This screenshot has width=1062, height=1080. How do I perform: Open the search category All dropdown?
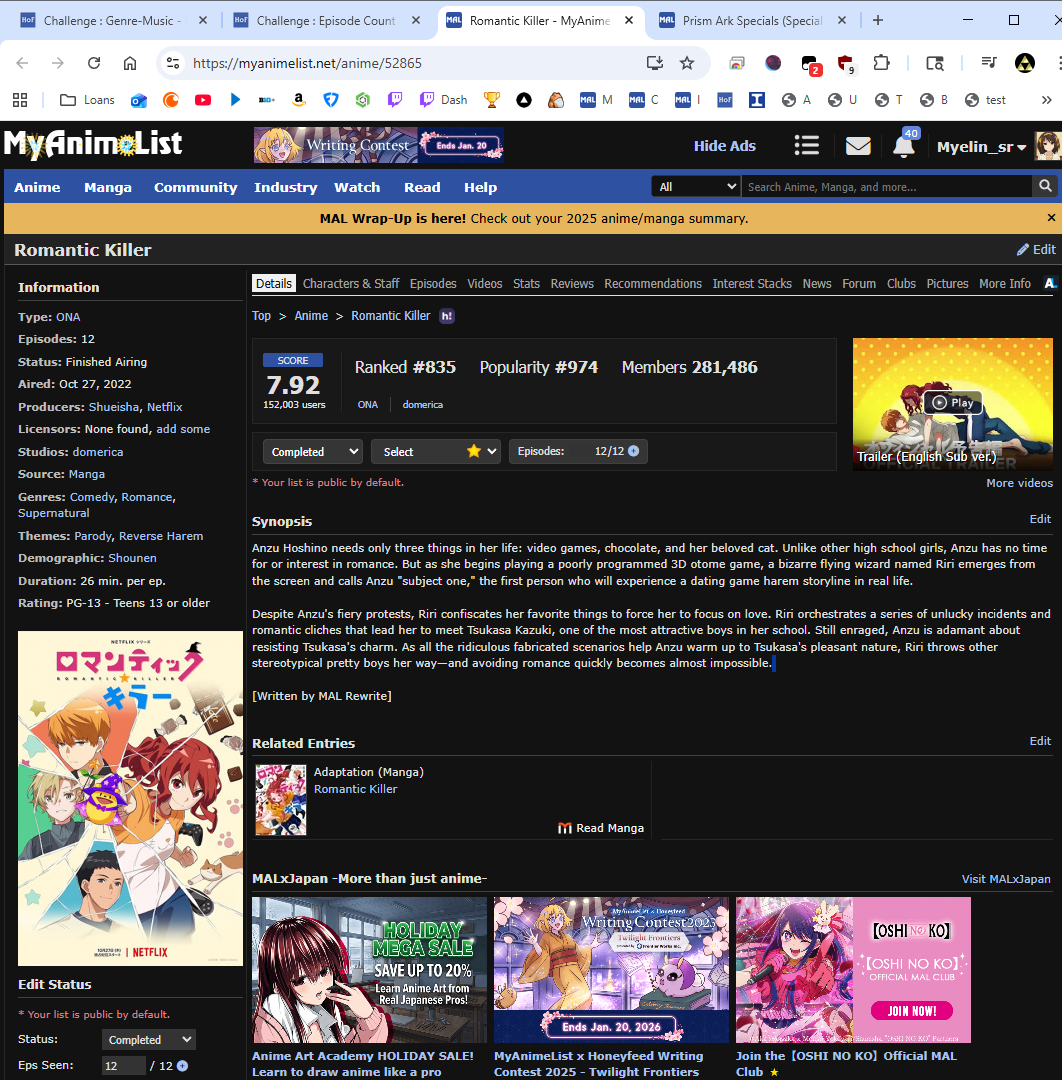click(696, 187)
